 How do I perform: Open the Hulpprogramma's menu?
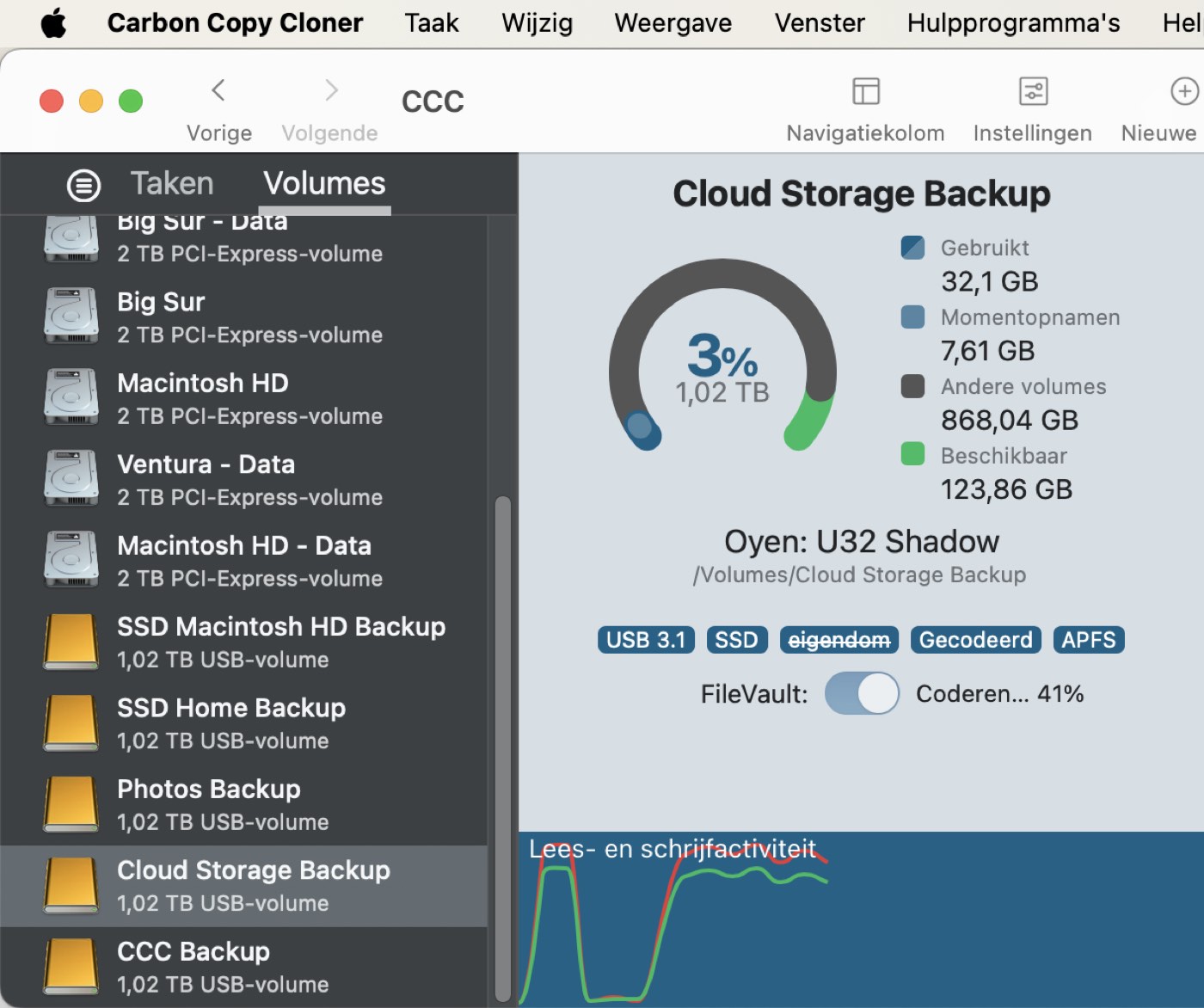click(1013, 23)
